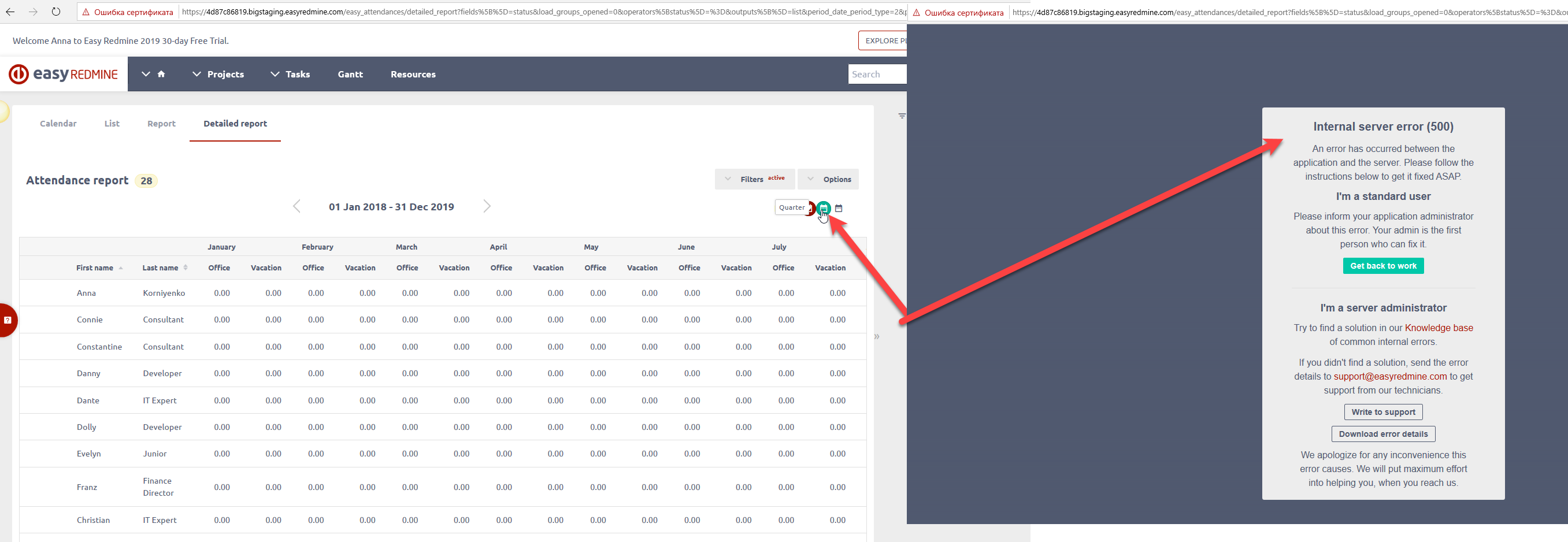
Task: Go to the next date period arrow
Action: point(486,206)
